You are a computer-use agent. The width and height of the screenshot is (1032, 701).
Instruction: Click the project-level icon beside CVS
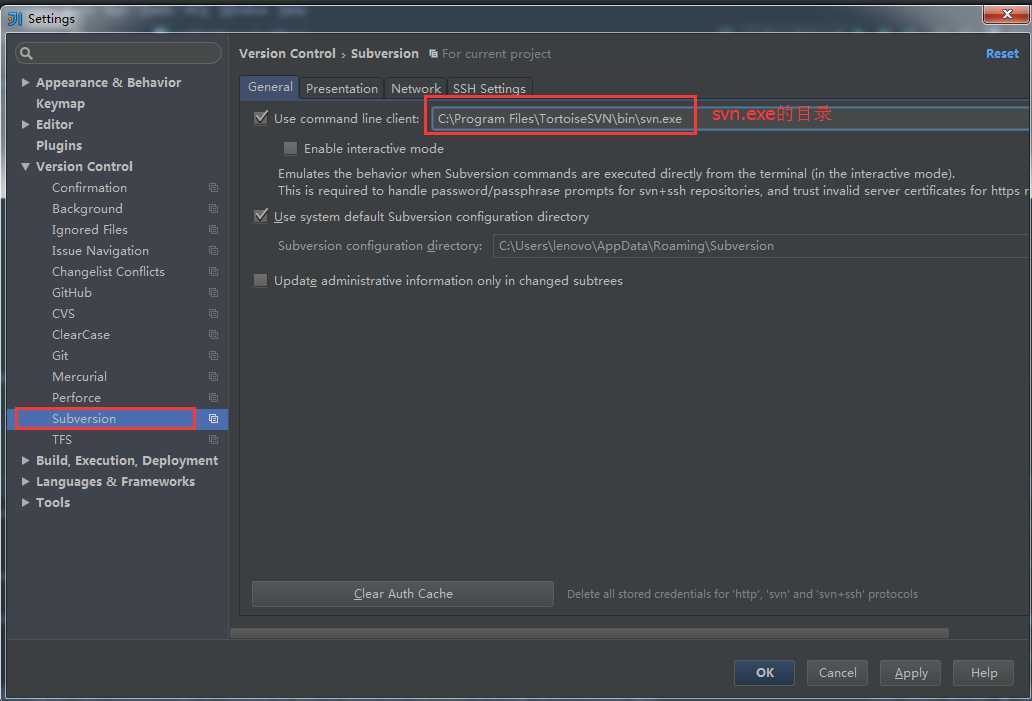(x=213, y=313)
